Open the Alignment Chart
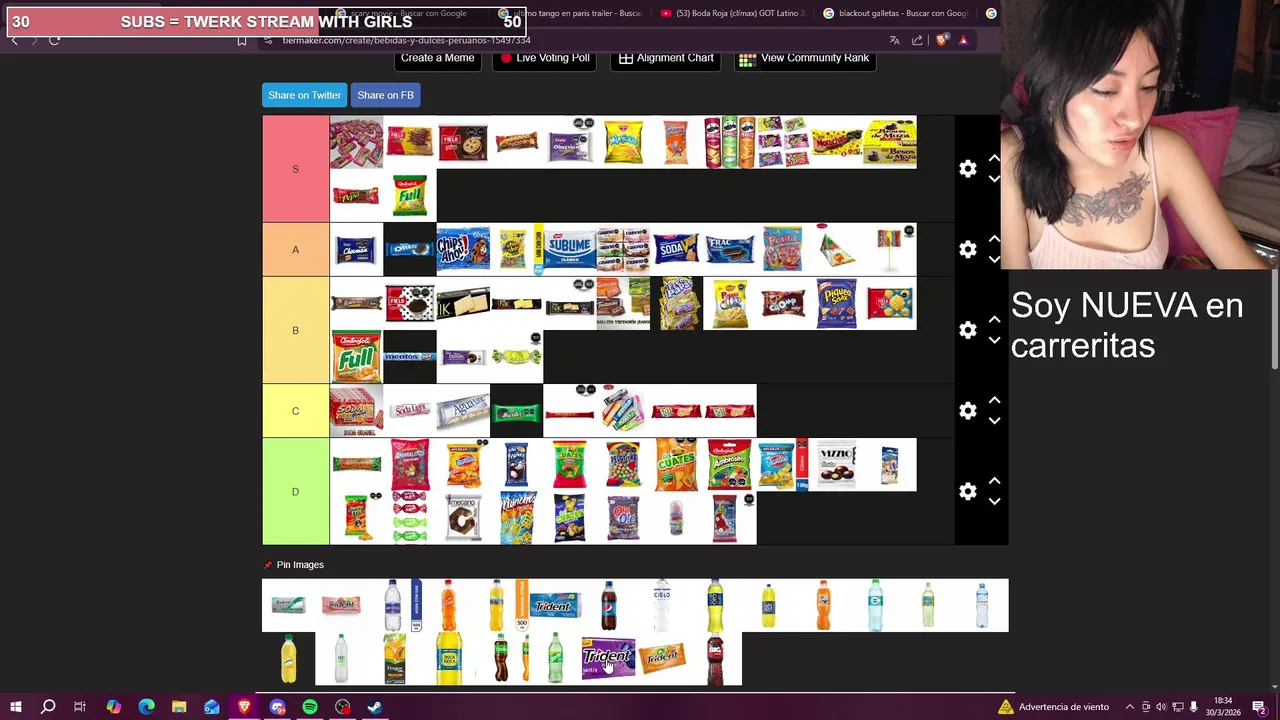The image size is (1280, 720). (x=666, y=58)
